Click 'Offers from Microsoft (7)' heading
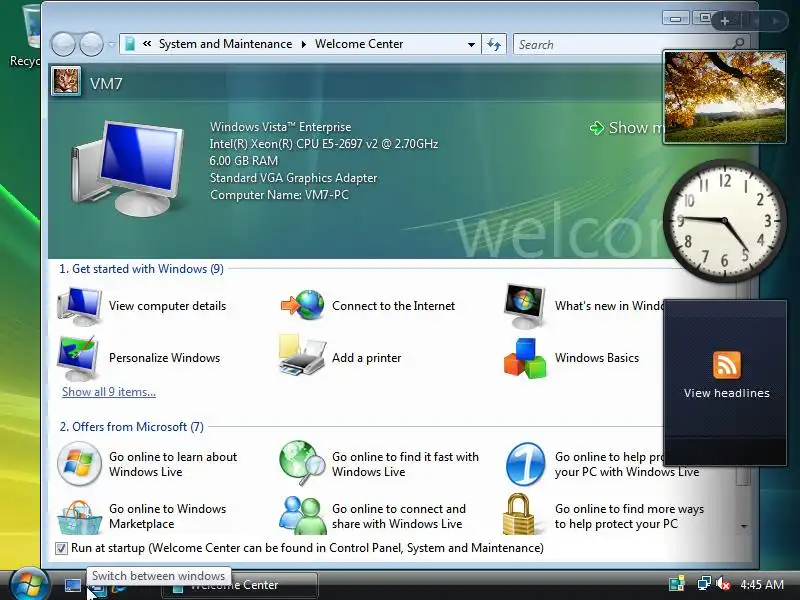The image size is (800, 600). (132, 427)
